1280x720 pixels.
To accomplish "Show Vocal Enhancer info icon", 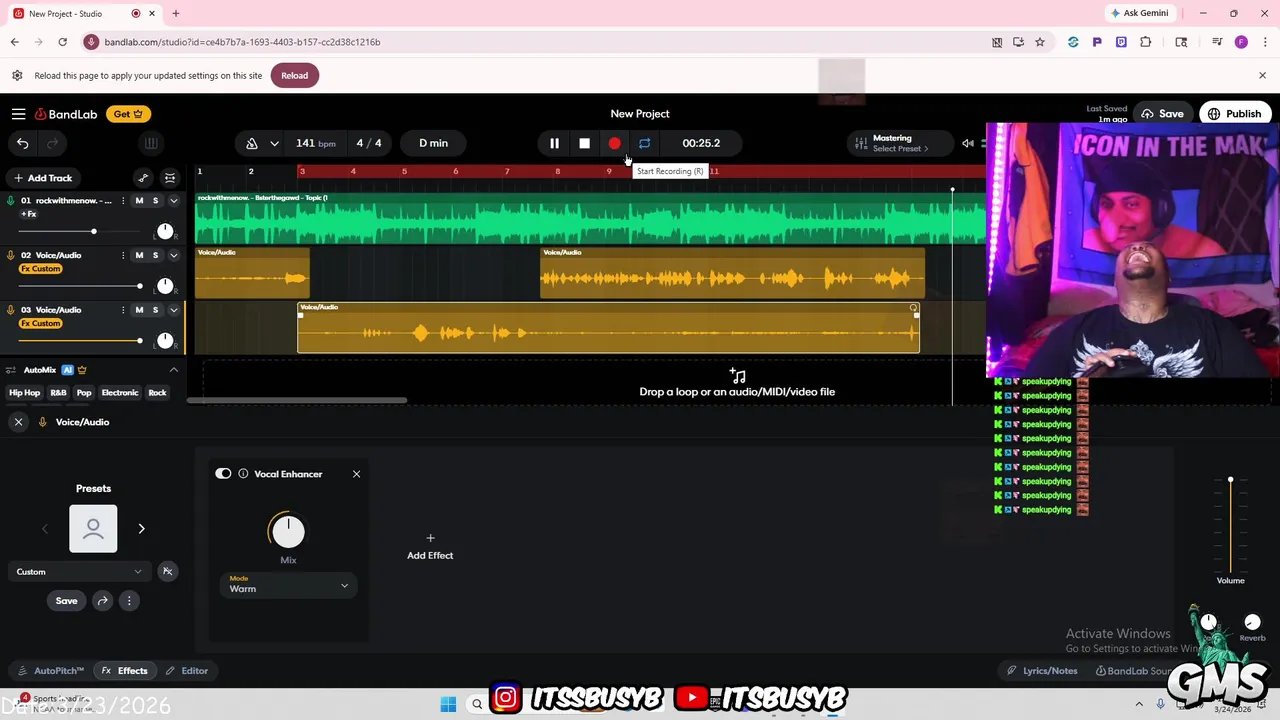I will [243, 474].
